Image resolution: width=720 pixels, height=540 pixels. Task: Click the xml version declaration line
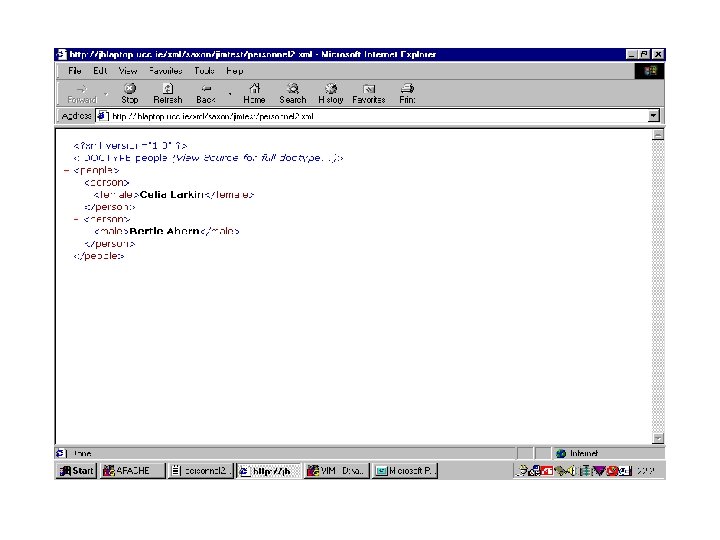pos(130,146)
